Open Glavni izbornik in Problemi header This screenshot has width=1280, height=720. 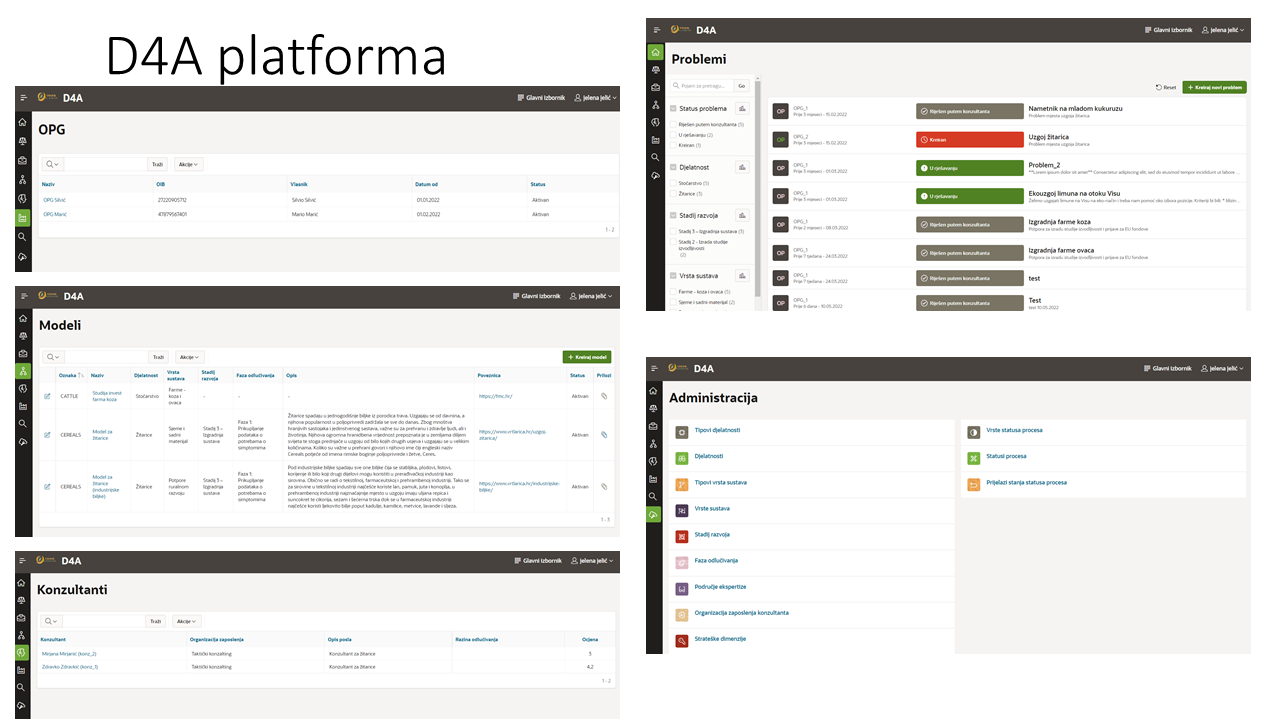tap(1169, 30)
